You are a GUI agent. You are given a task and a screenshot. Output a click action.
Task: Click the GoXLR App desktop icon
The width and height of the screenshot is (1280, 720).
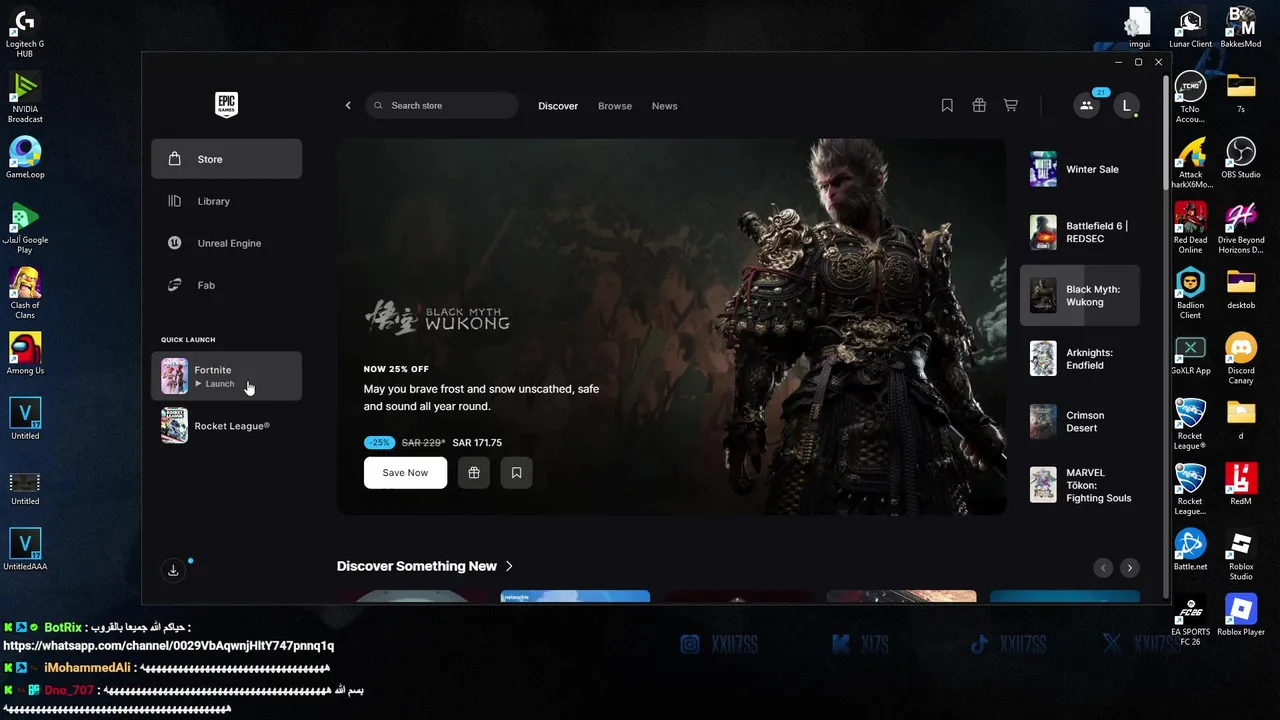tap(1190, 354)
